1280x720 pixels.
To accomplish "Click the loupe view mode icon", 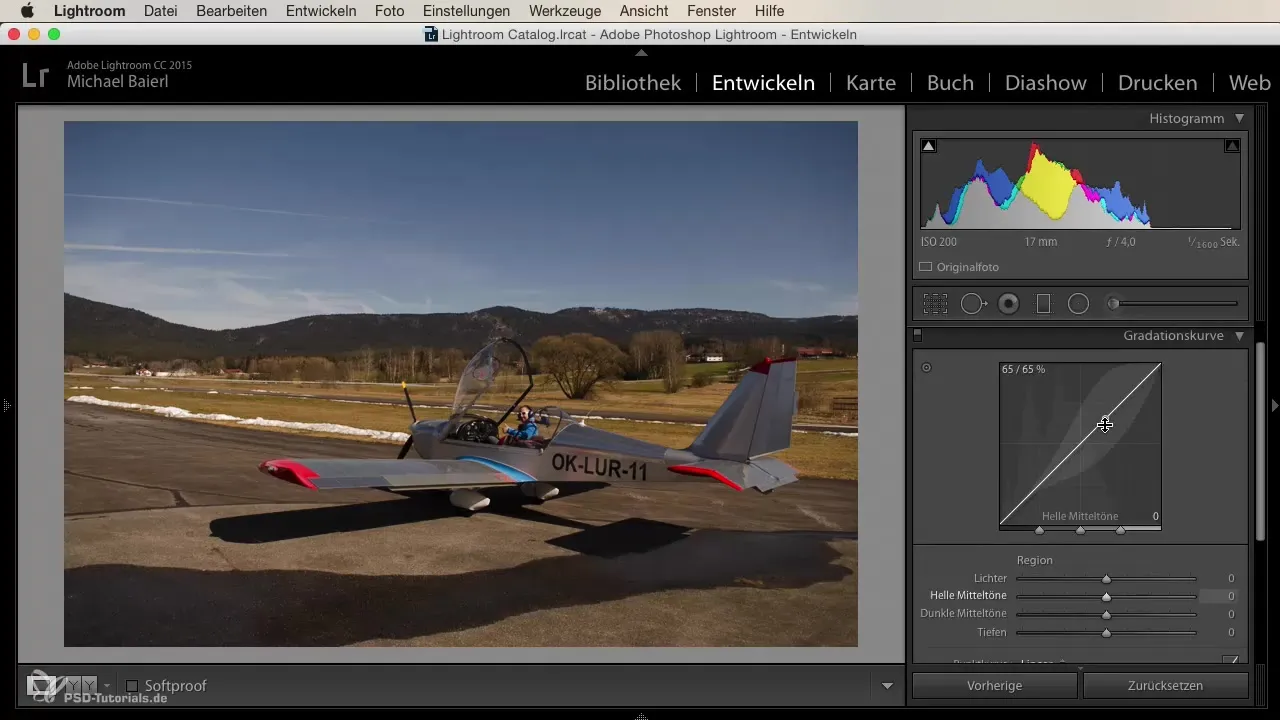I will (40, 685).
